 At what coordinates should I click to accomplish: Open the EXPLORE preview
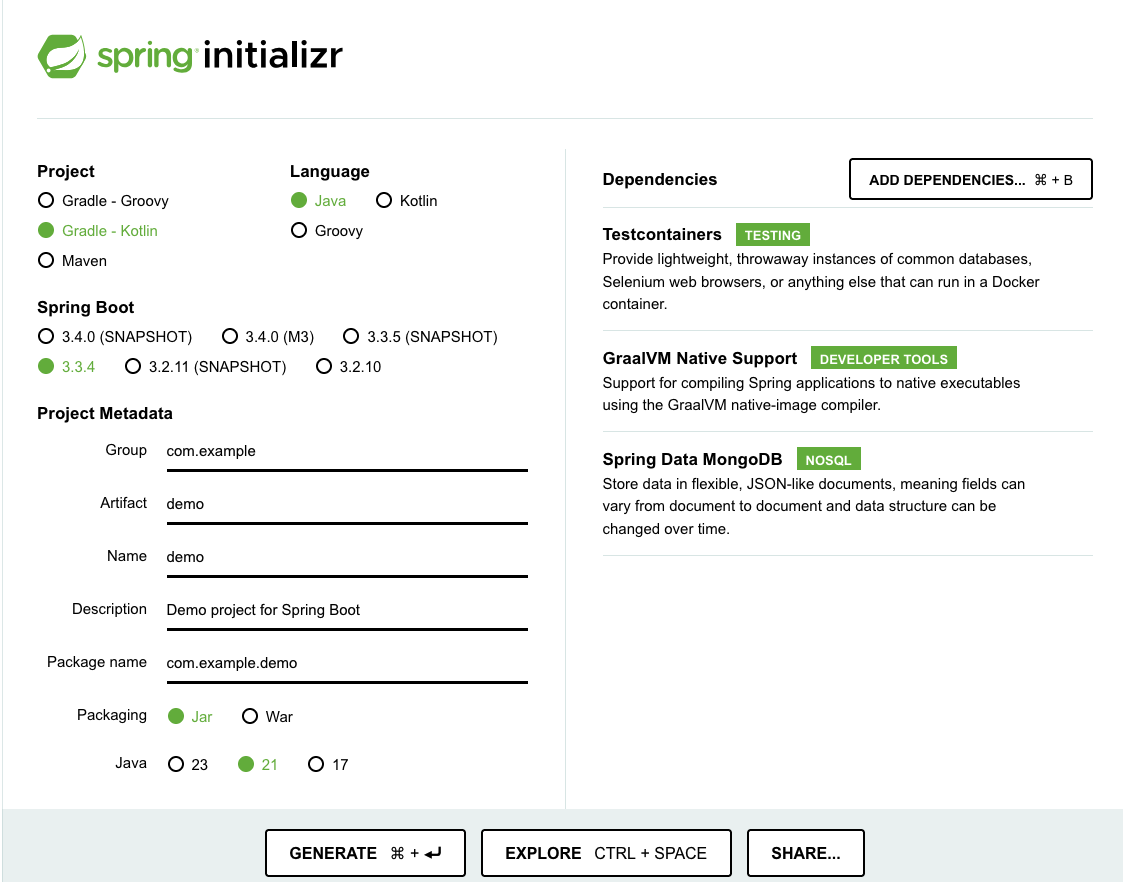point(606,852)
